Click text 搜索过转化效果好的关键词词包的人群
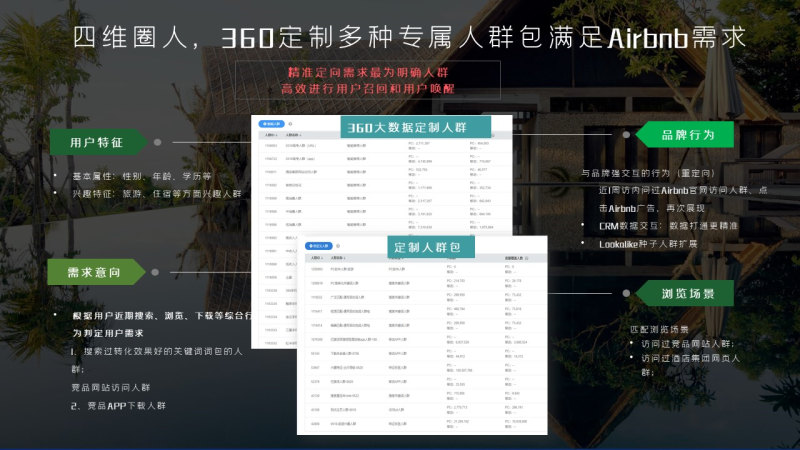Screen dimensions: 800x450 pos(157,360)
